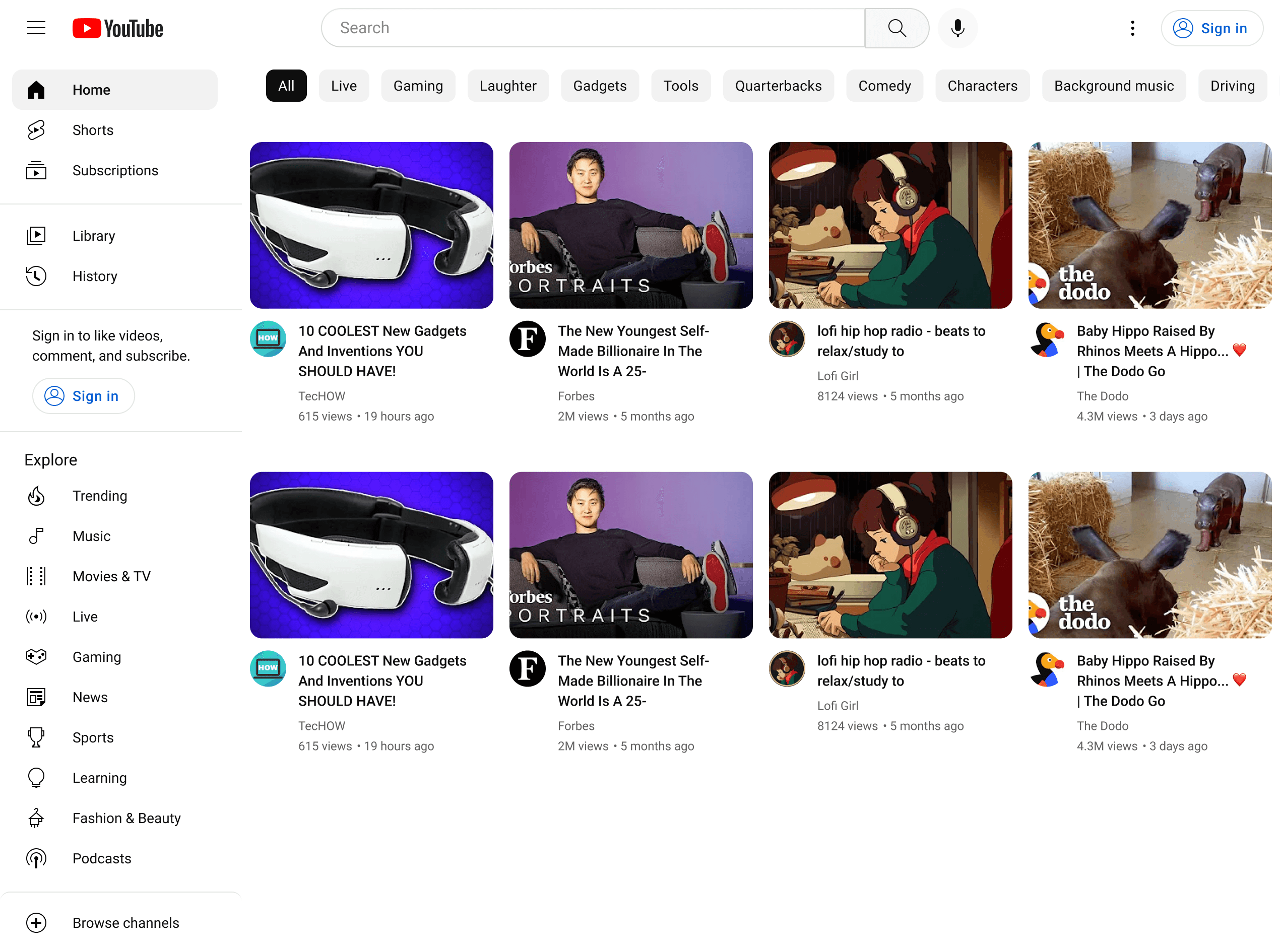The width and height of the screenshot is (1280, 952).
Task: Open the hamburger guide menu
Action: tap(36, 28)
